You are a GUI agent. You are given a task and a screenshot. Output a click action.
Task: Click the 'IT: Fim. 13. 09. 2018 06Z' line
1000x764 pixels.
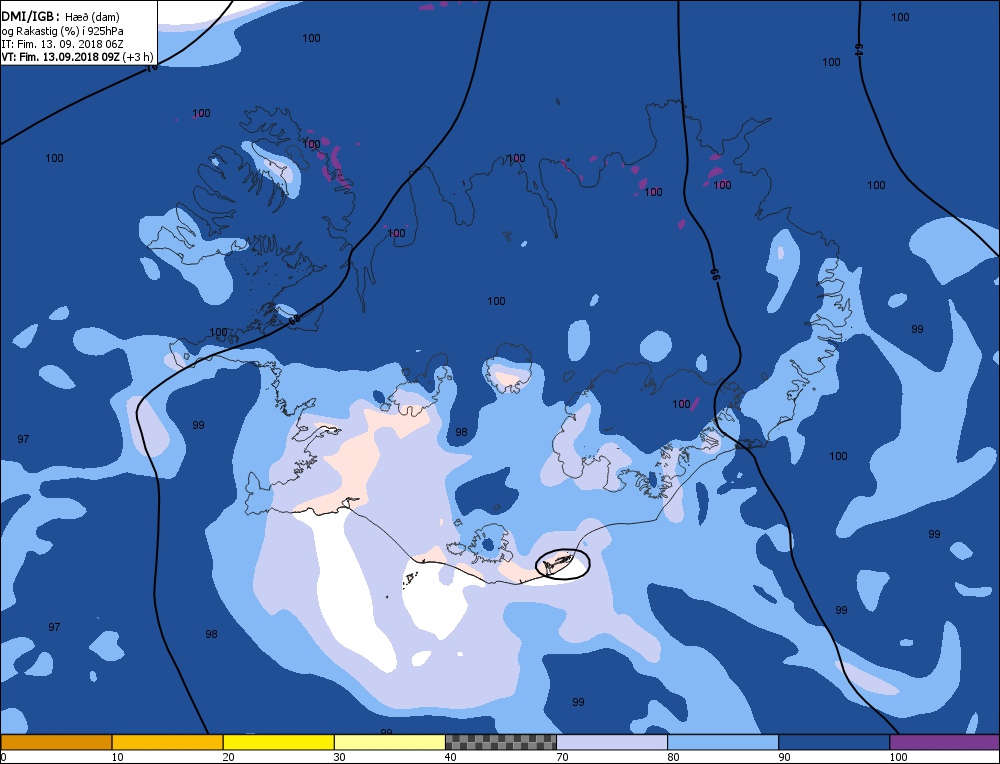(62, 44)
